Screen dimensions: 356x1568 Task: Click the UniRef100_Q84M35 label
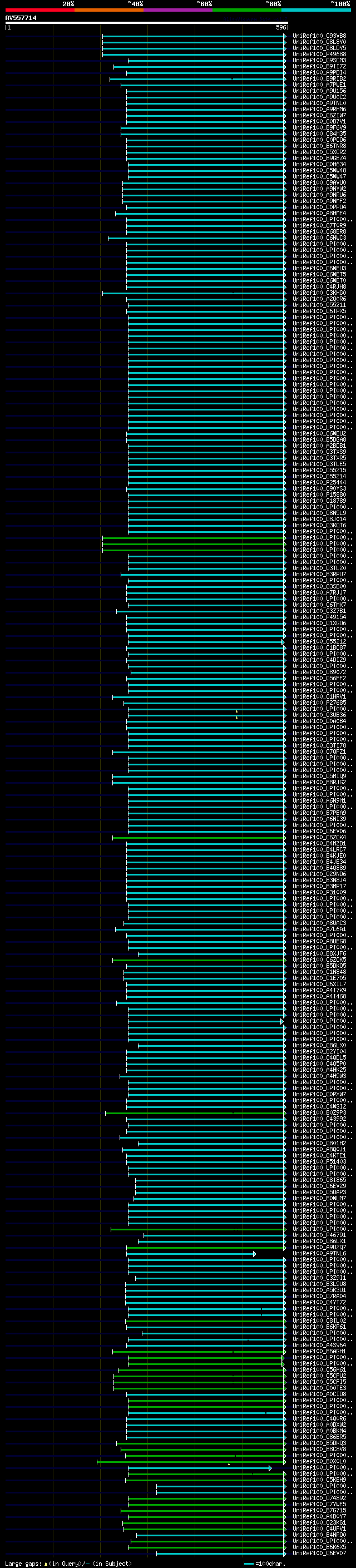tap(319, 134)
